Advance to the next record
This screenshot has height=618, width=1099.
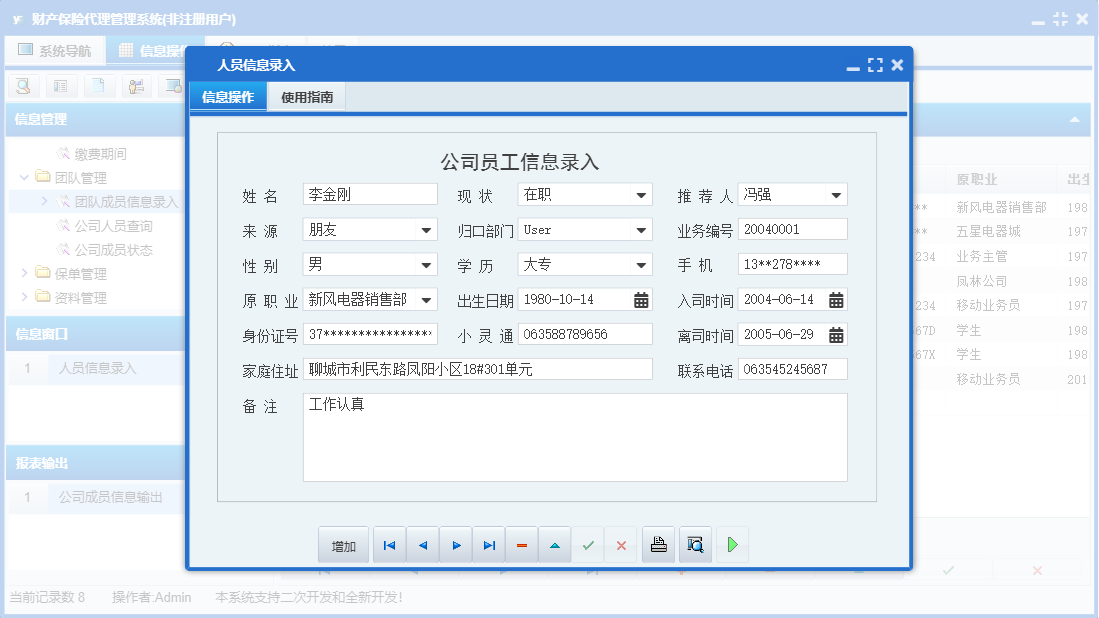coord(455,544)
